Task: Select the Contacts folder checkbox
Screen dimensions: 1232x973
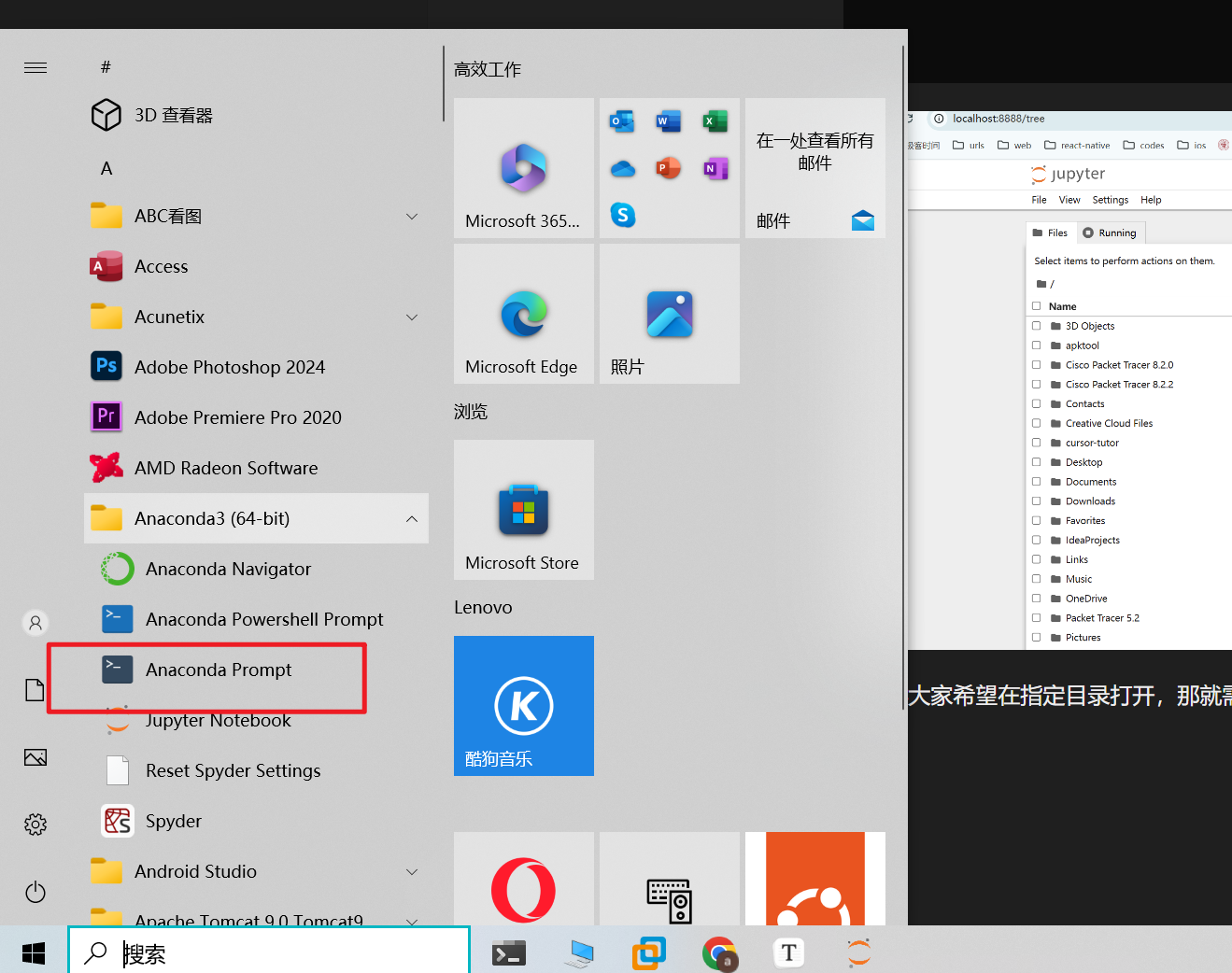Action: click(x=1036, y=404)
